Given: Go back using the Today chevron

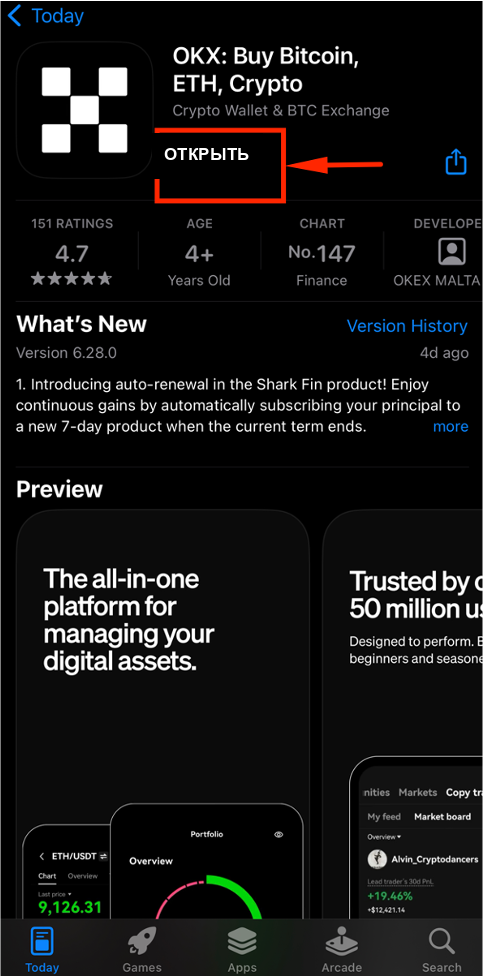Looking at the screenshot, I should (x=13, y=16).
